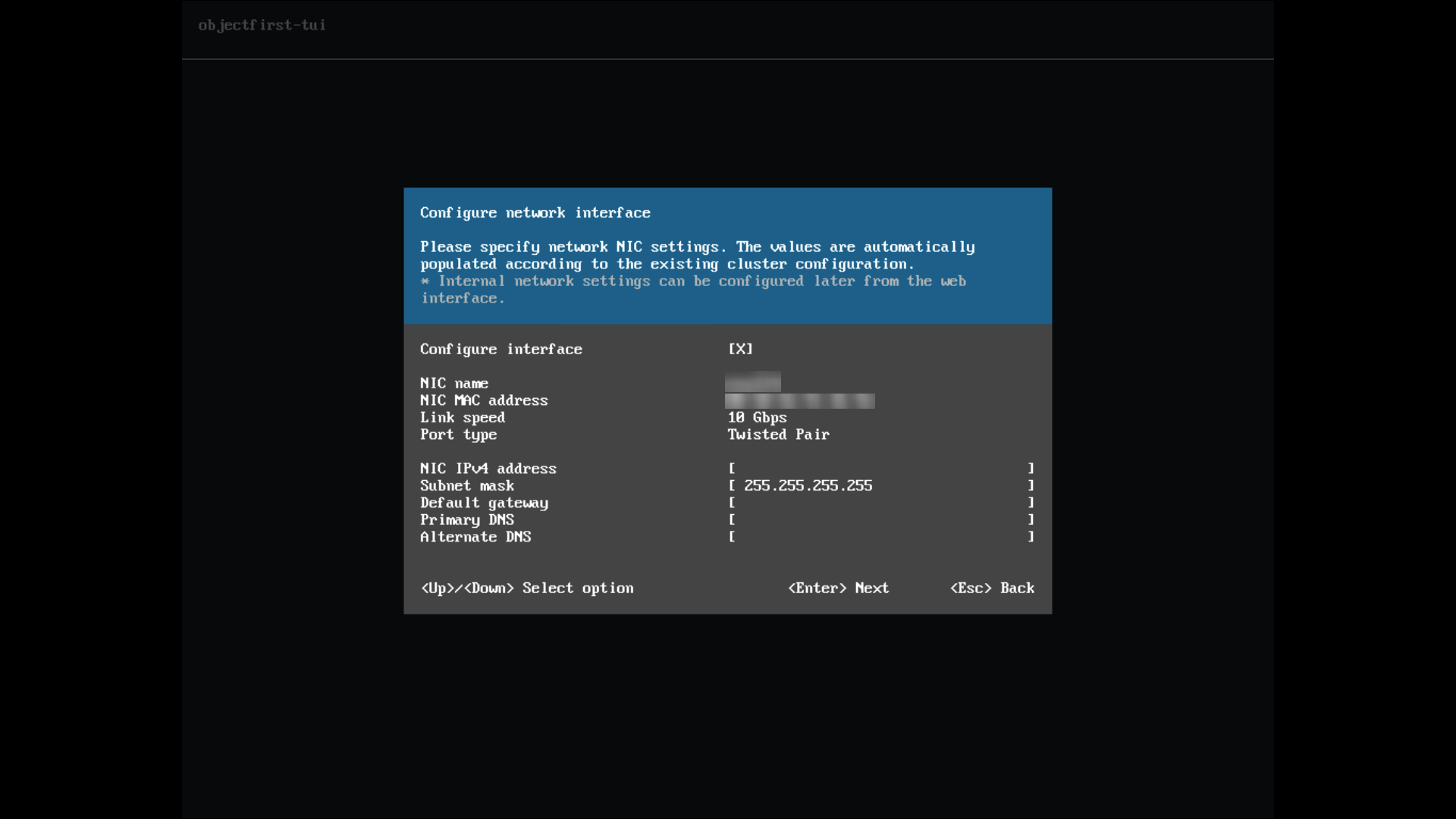This screenshot has width=1456, height=819.
Task: Click the Link speed label
Action: 463,418
